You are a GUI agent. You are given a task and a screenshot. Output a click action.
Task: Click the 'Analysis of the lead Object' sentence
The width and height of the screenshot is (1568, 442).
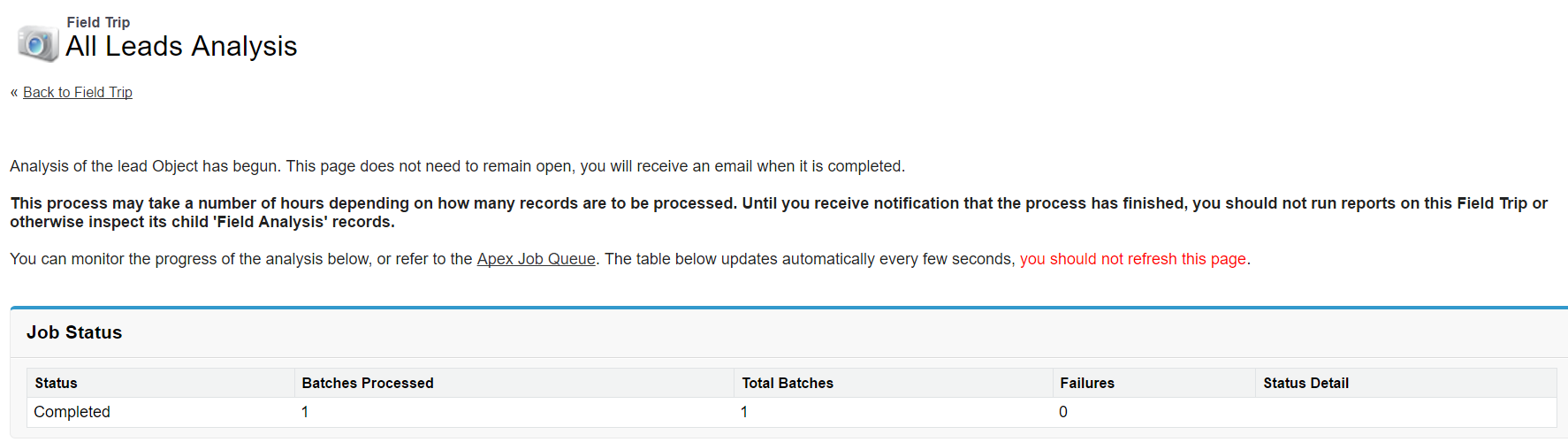click(457, 166)
